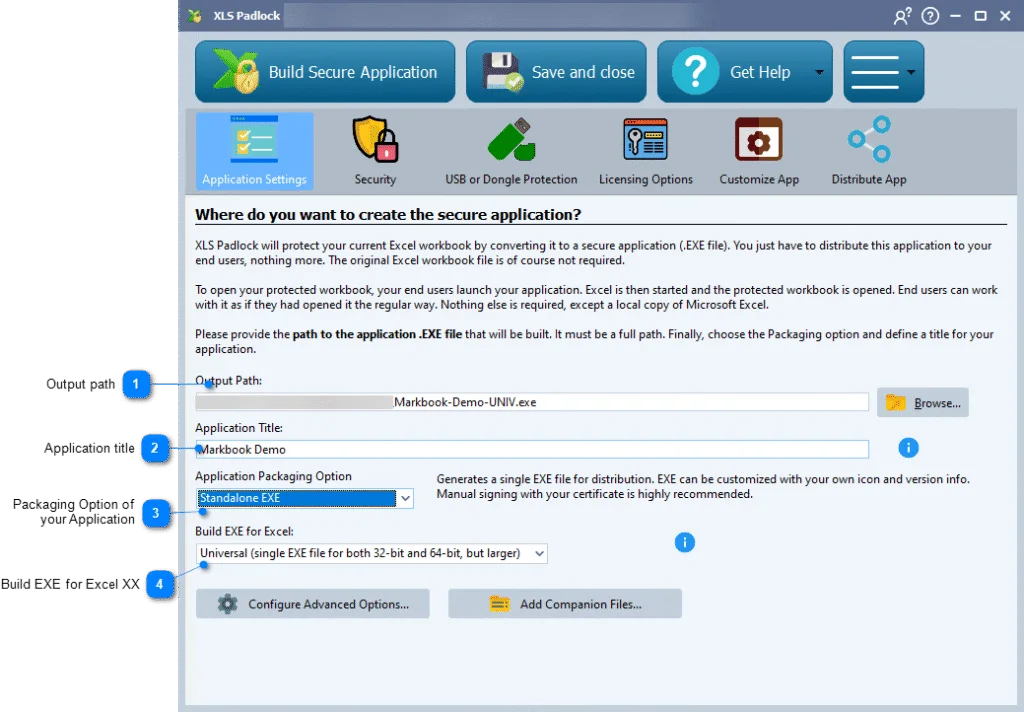The width and height of the screenshot is (1024, 712).
Task: Open the Licensing Options tab
Action: [x=646, y=151]
